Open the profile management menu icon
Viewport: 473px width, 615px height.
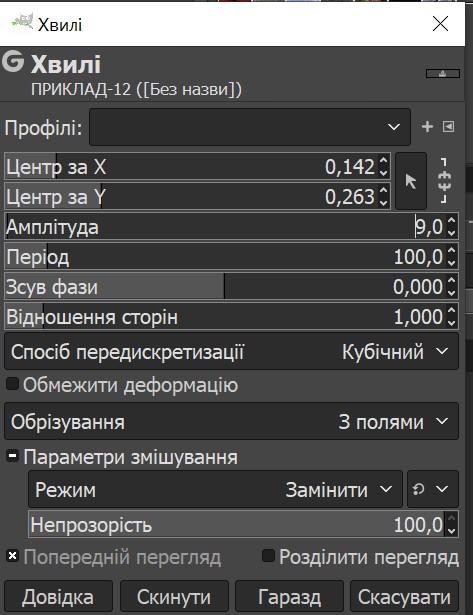coord(449,127)
